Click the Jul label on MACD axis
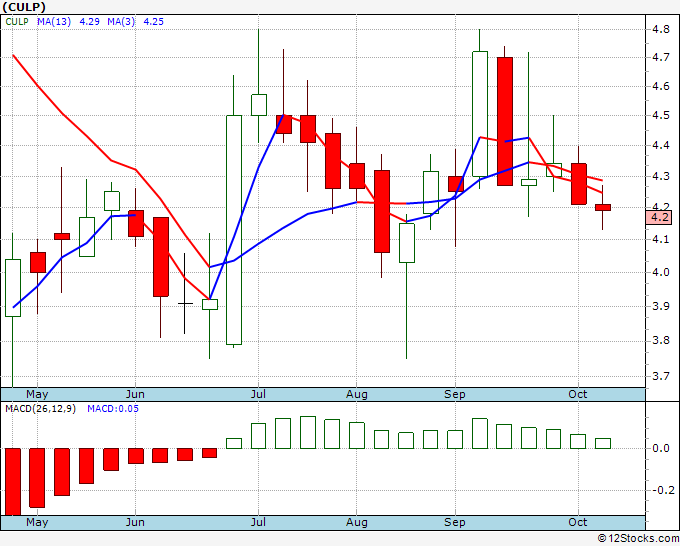 pyautogui.click(x=258, y=522)
